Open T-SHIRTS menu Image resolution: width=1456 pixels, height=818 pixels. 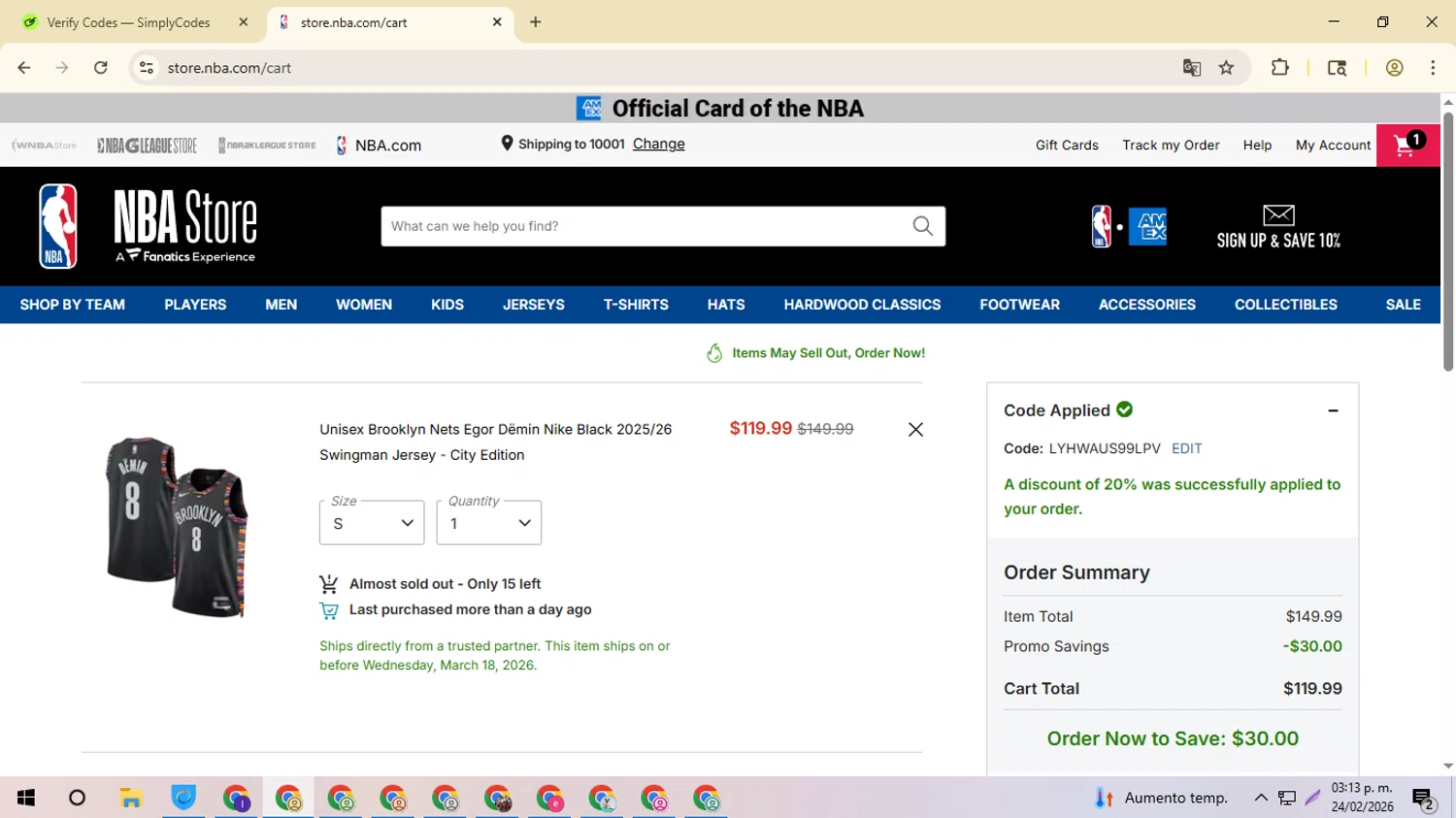[x=636, y=305]
